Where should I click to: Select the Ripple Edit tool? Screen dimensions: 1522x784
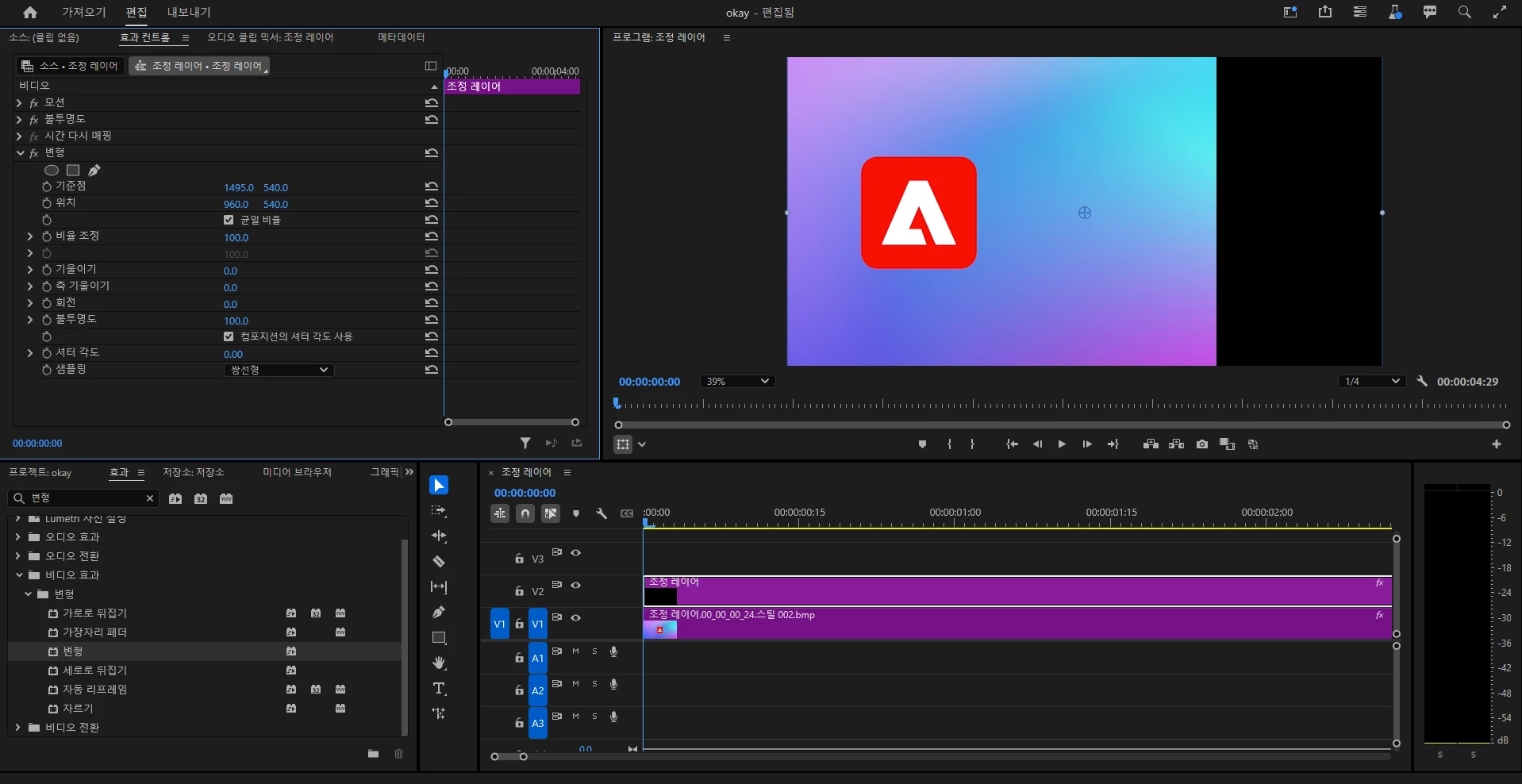439,536
